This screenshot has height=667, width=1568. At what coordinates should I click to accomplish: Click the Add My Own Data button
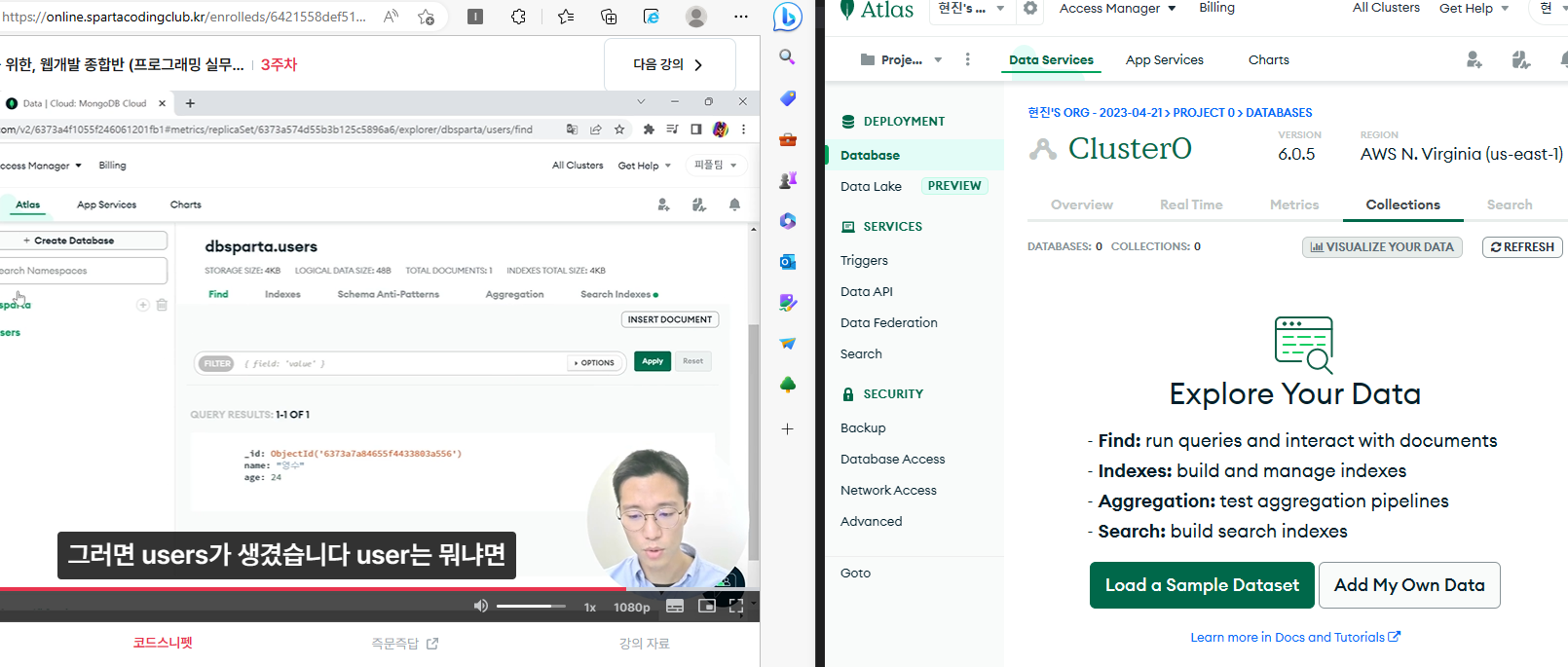[x=1409, y=585]
